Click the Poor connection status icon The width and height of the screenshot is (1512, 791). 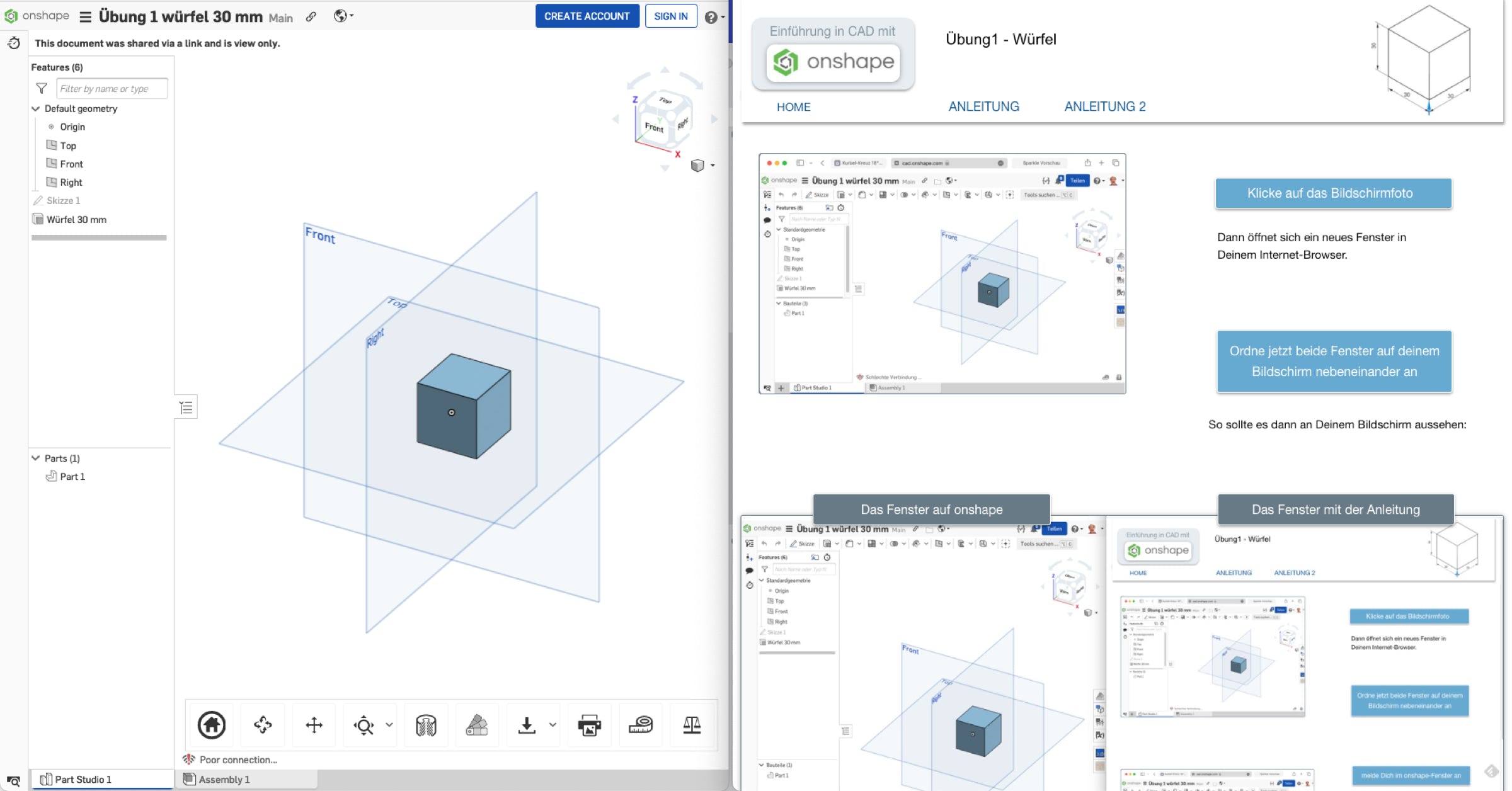pos(189,760)
